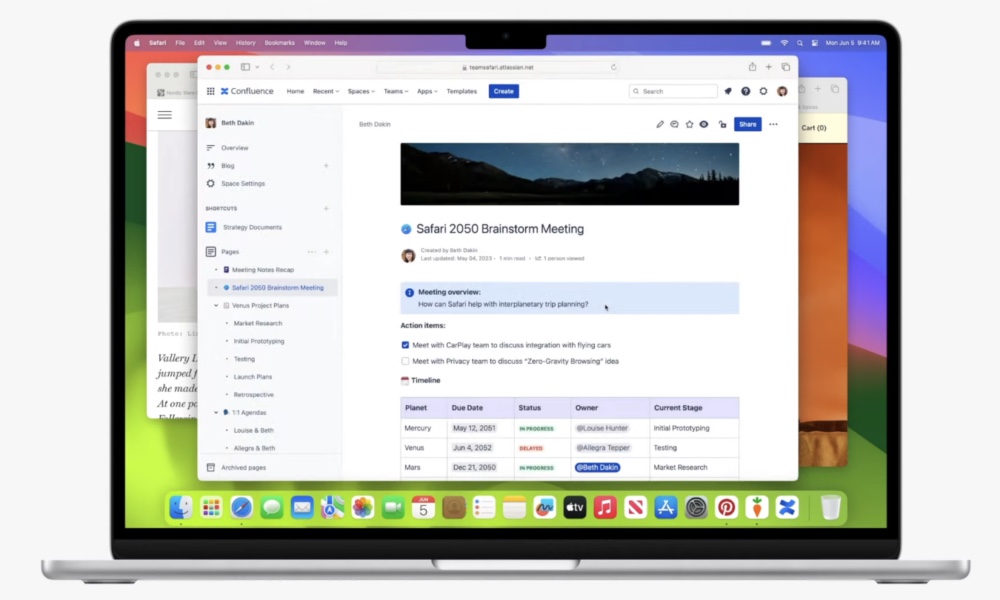
Task: Open the user profile avatar in header
Action: tap(782, 91)
